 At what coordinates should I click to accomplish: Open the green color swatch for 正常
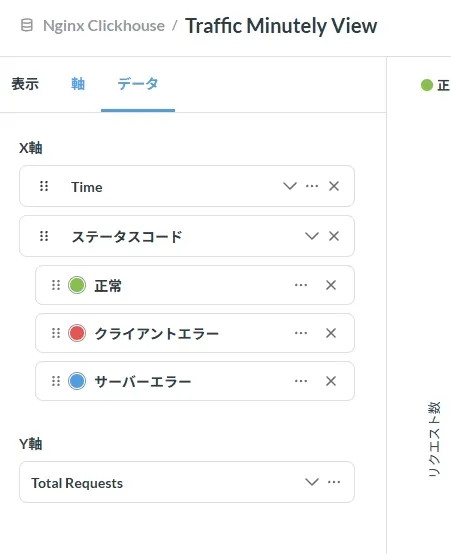click(77, 285)
